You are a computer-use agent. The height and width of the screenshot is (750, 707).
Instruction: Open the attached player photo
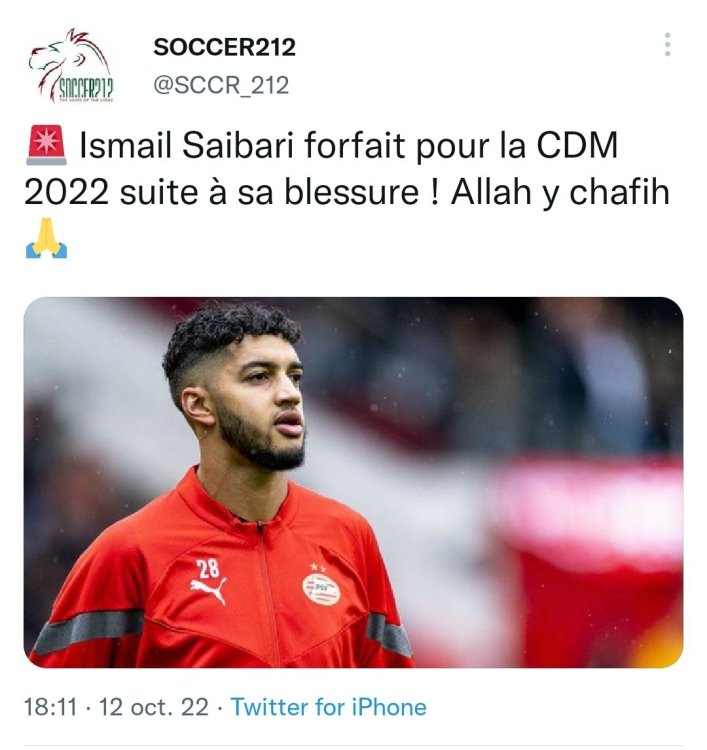[x=354, y=482]
